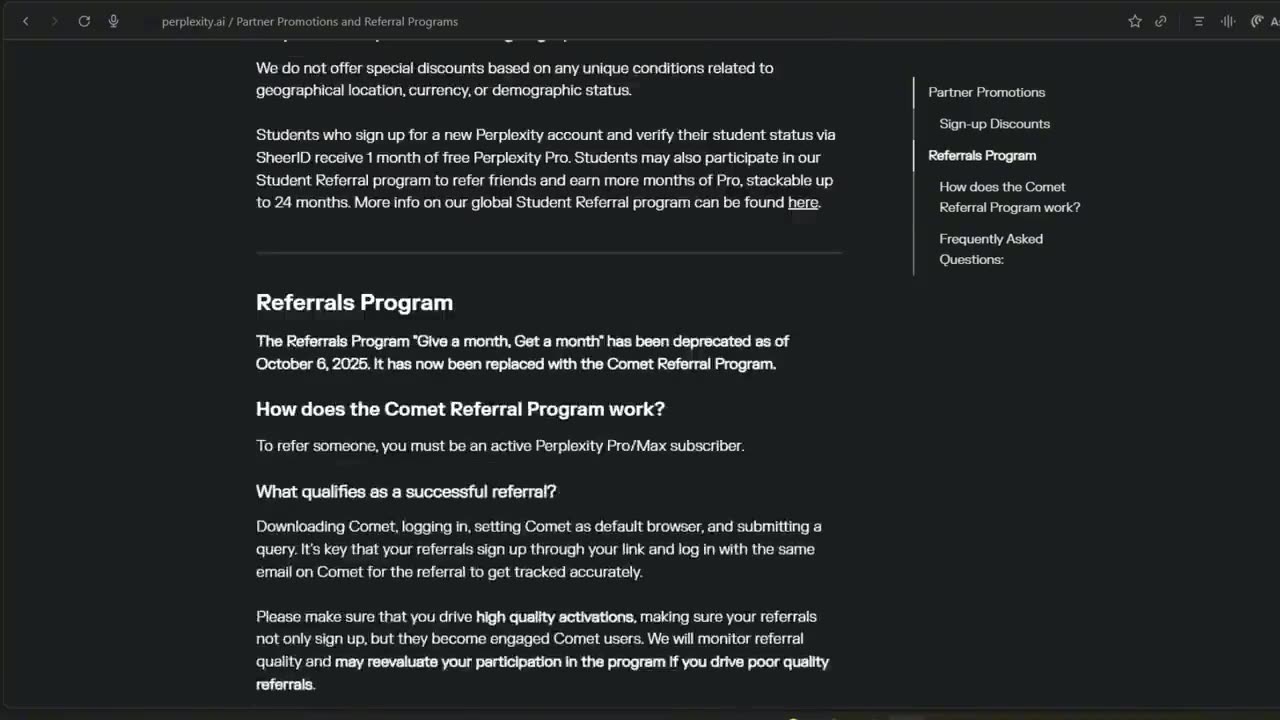Jump to Partner Promotions in the sidebar
The width and height of the screenshot is (1280, 720).
[986, 92]
